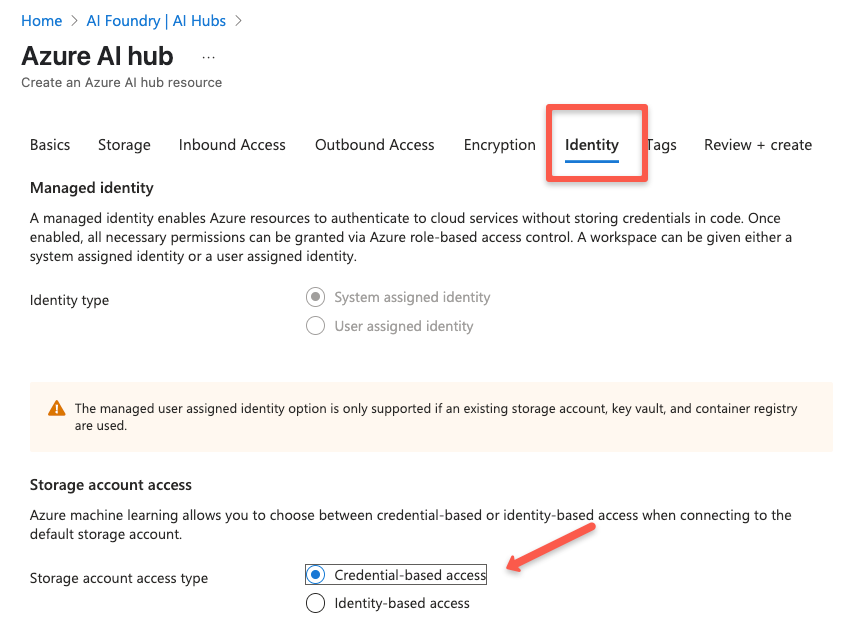Switch to the Basics tab
853x641 pixels.
click(49, 144)
